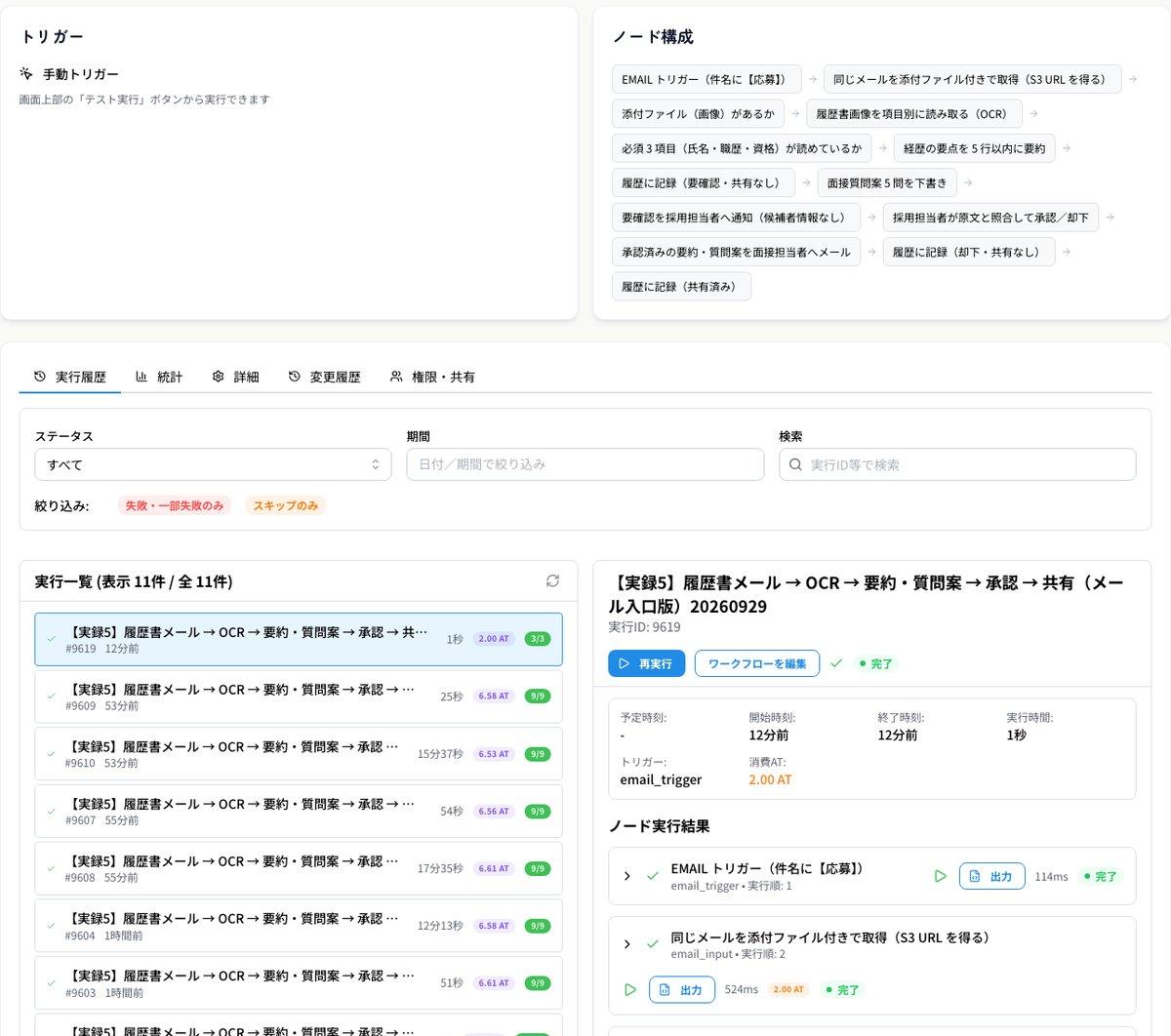Filter by スキップのみ chip
Image resolution: width=1171 pixels, height=1036 pixels.
point(286,505)
